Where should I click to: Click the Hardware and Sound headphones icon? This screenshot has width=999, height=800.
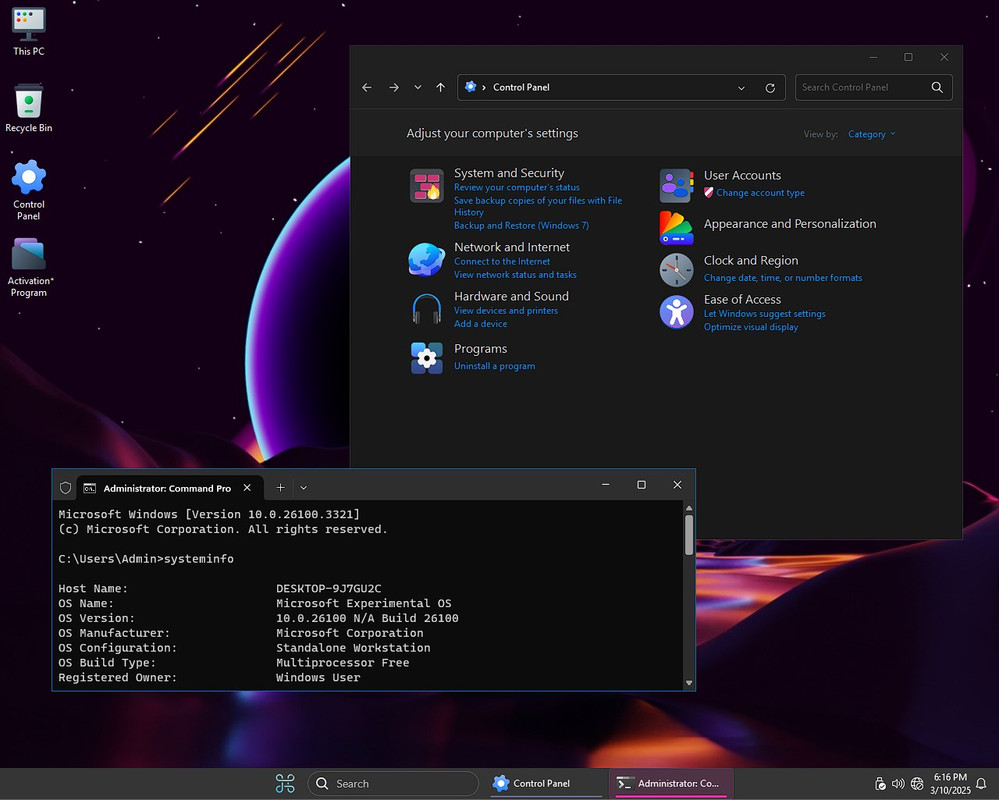coord(426,309)
